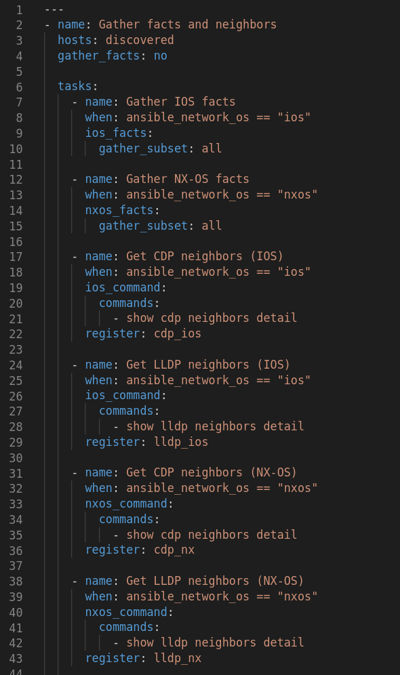Click the 'tasks' key on line 6

74,86
